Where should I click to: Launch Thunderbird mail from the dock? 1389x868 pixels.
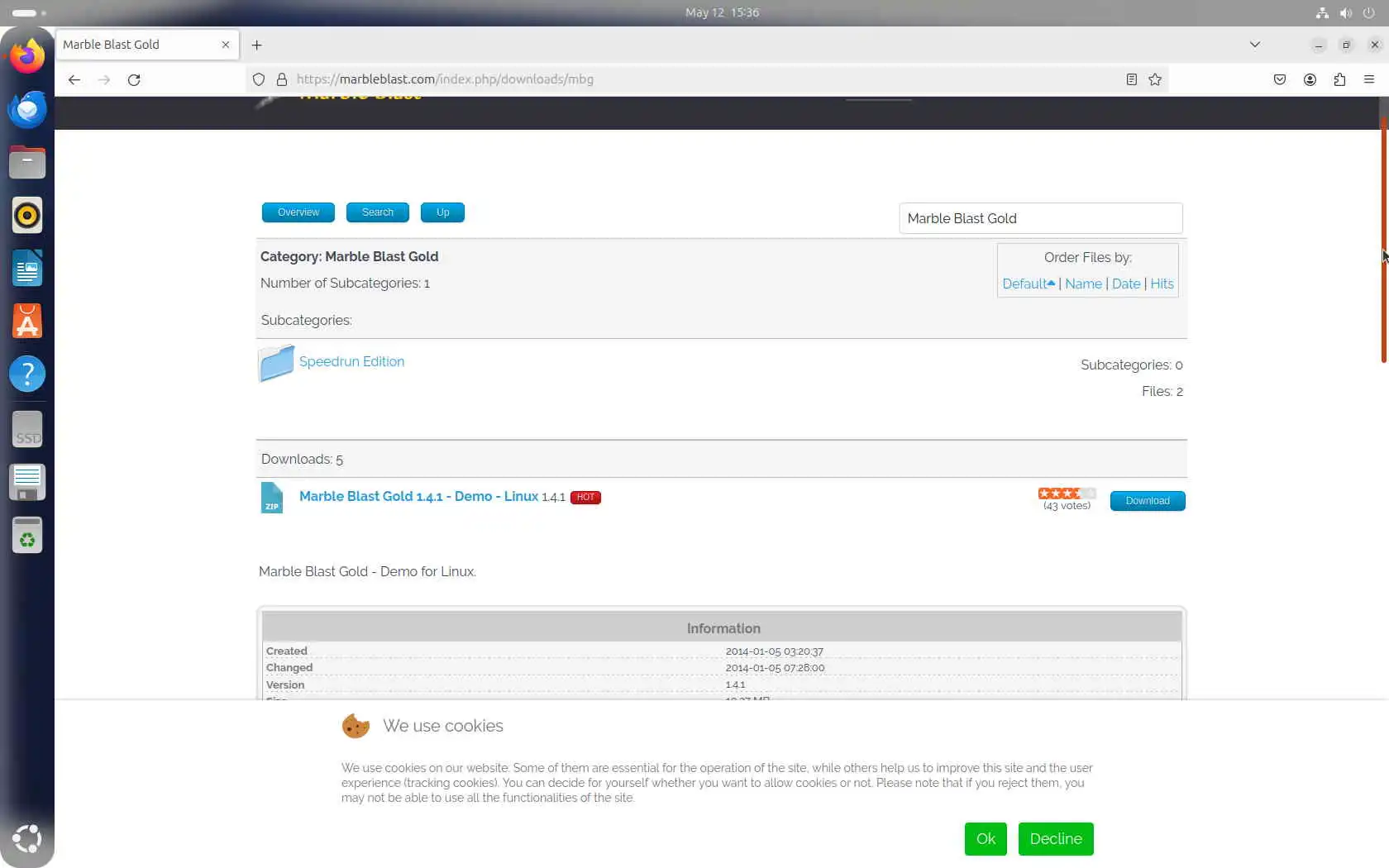point(27,109)
